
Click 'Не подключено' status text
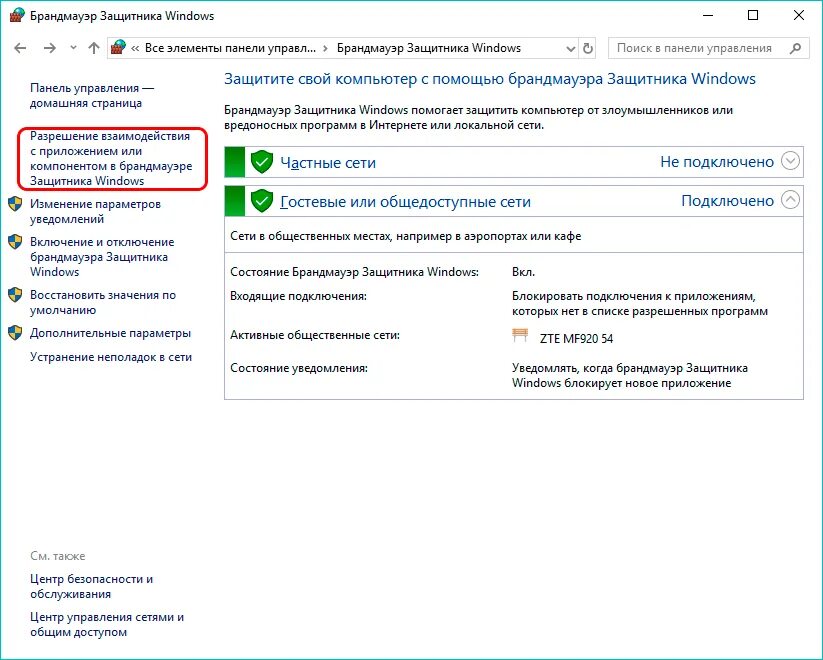tap(717, 162)
